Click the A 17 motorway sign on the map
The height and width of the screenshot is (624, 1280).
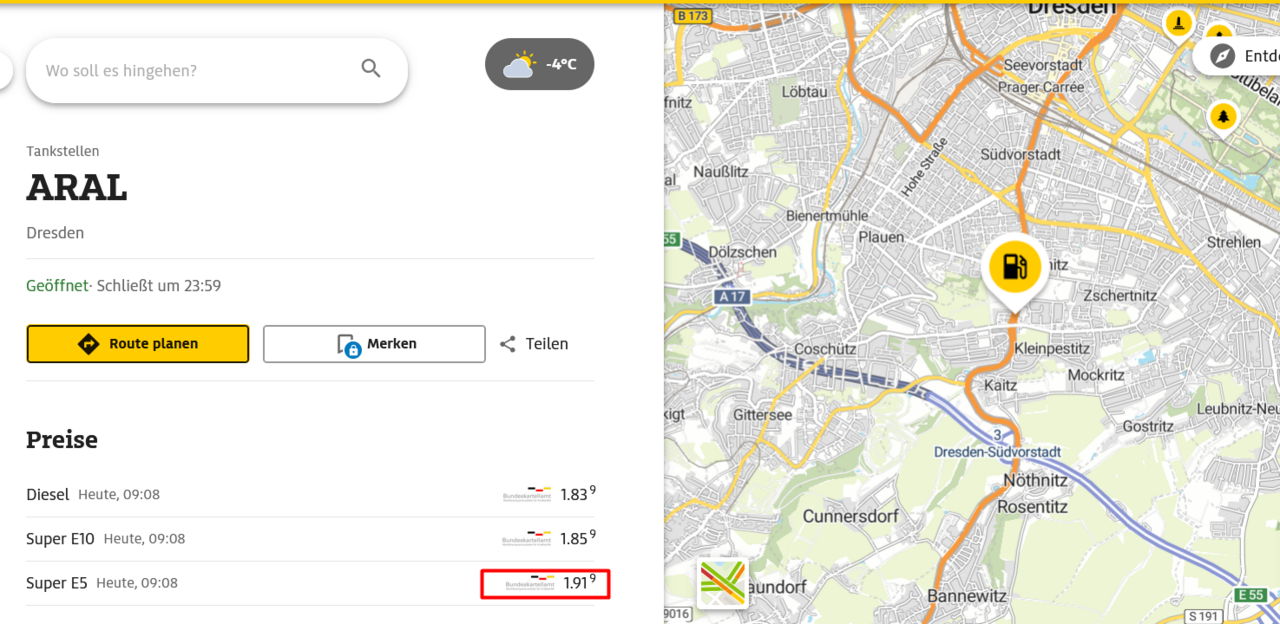pyautogui.click(x=731, y=297)
